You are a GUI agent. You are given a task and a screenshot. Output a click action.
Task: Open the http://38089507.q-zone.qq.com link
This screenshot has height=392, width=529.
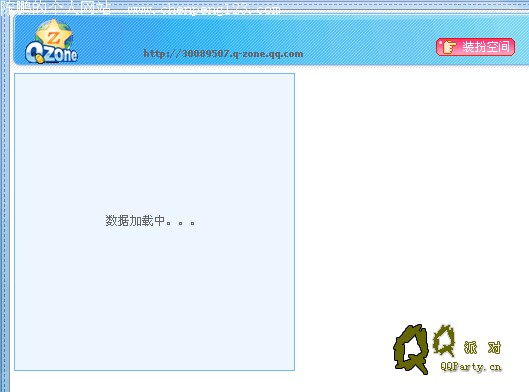coord(223,54)
